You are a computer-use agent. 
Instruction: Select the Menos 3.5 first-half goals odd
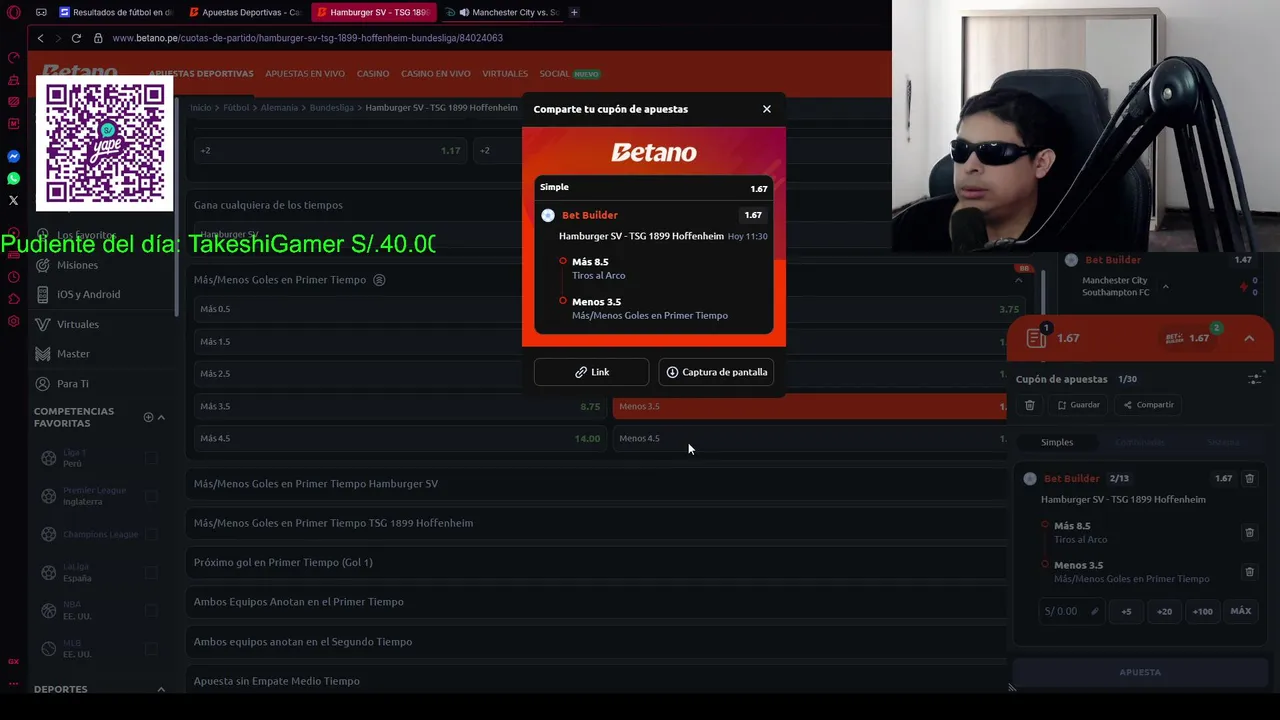point(810,406)
